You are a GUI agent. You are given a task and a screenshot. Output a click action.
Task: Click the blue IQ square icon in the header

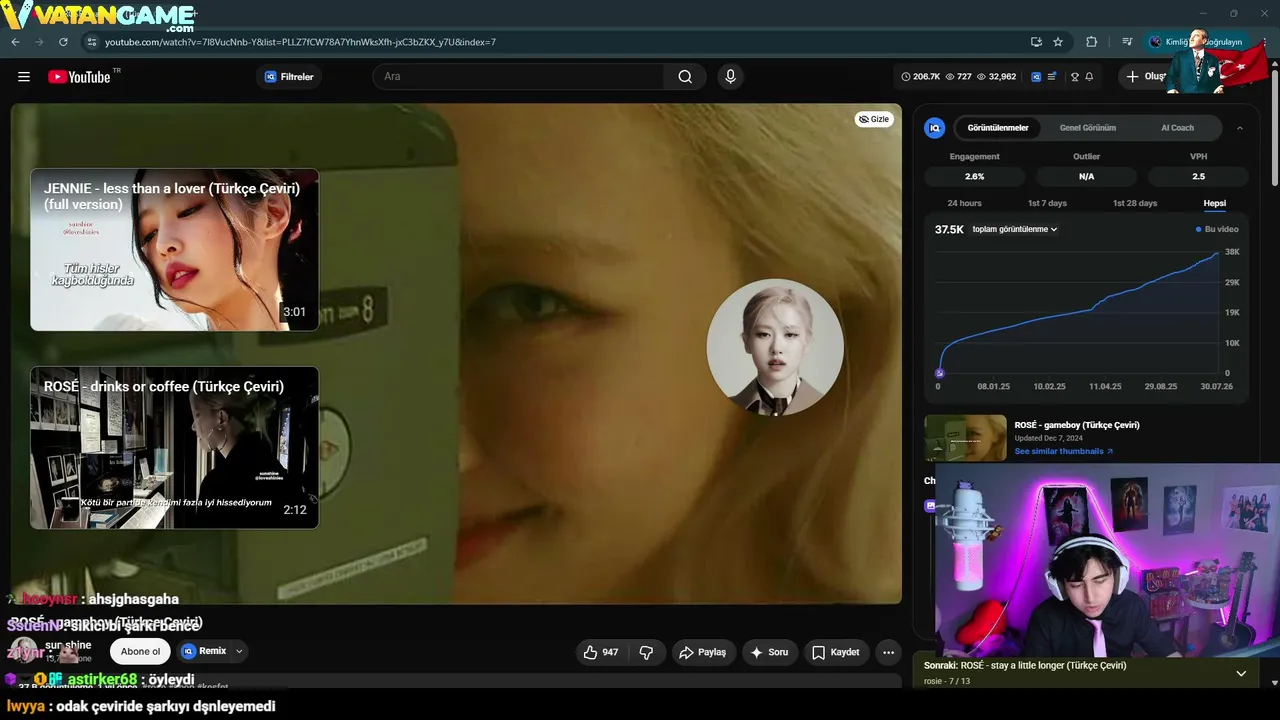point(1036,77)
